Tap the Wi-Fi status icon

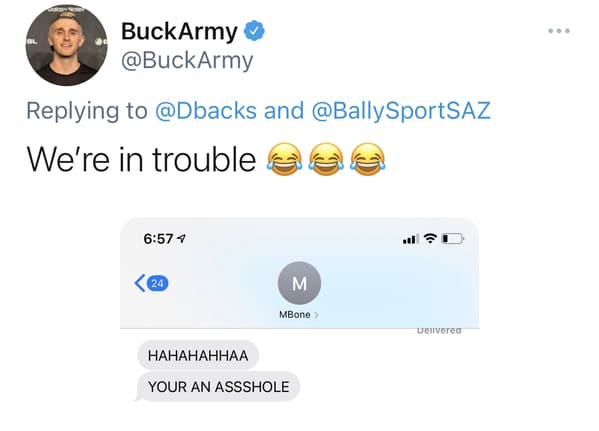pyautogui.click(x=431, y=238)
